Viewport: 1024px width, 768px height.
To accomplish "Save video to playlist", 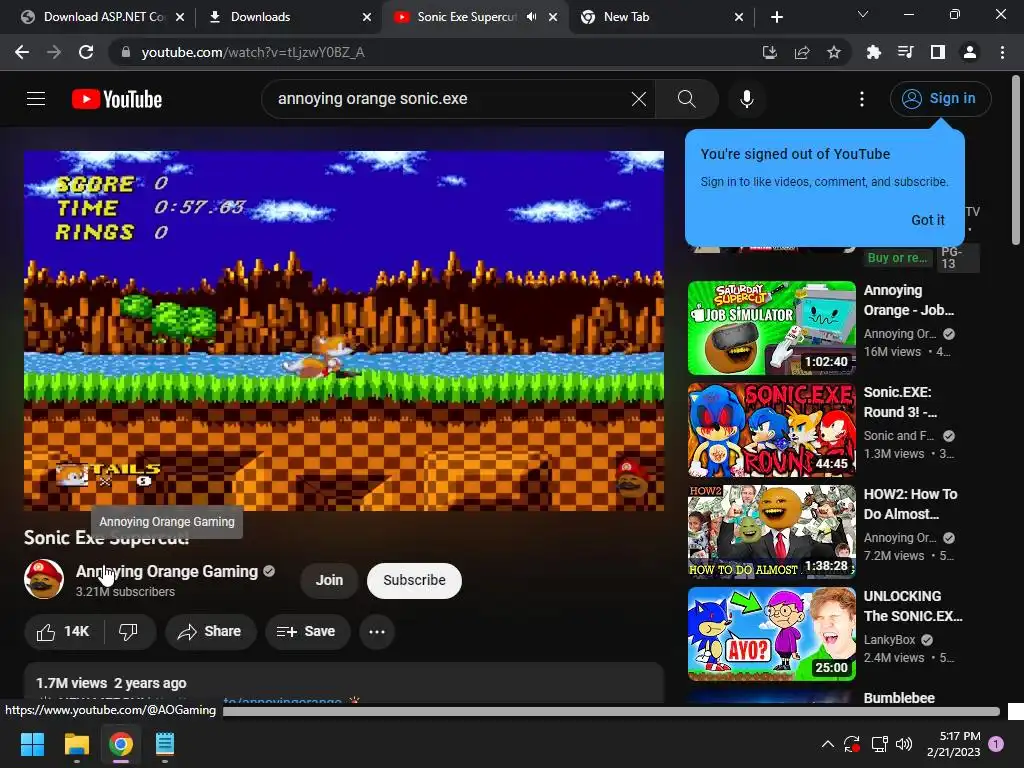I will click(x=306, y=632).
